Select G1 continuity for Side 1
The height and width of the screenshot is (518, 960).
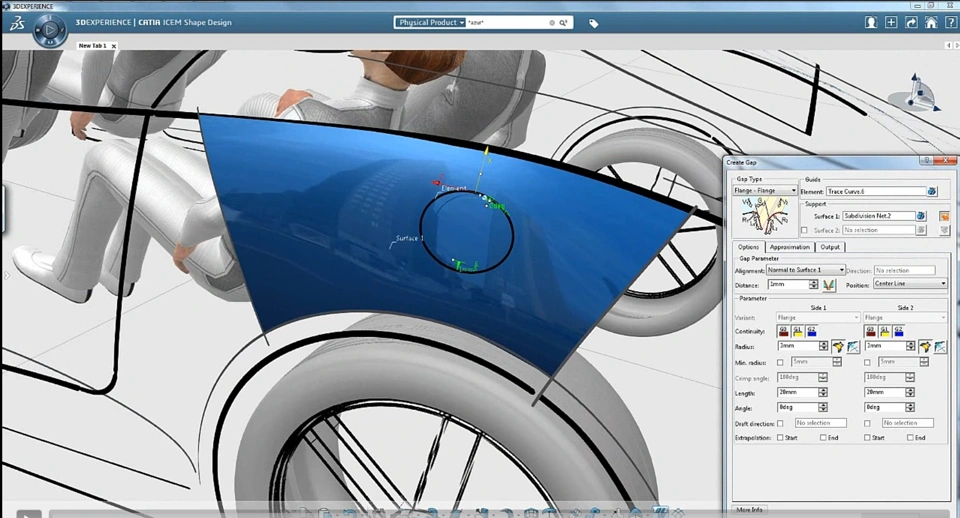797,331
